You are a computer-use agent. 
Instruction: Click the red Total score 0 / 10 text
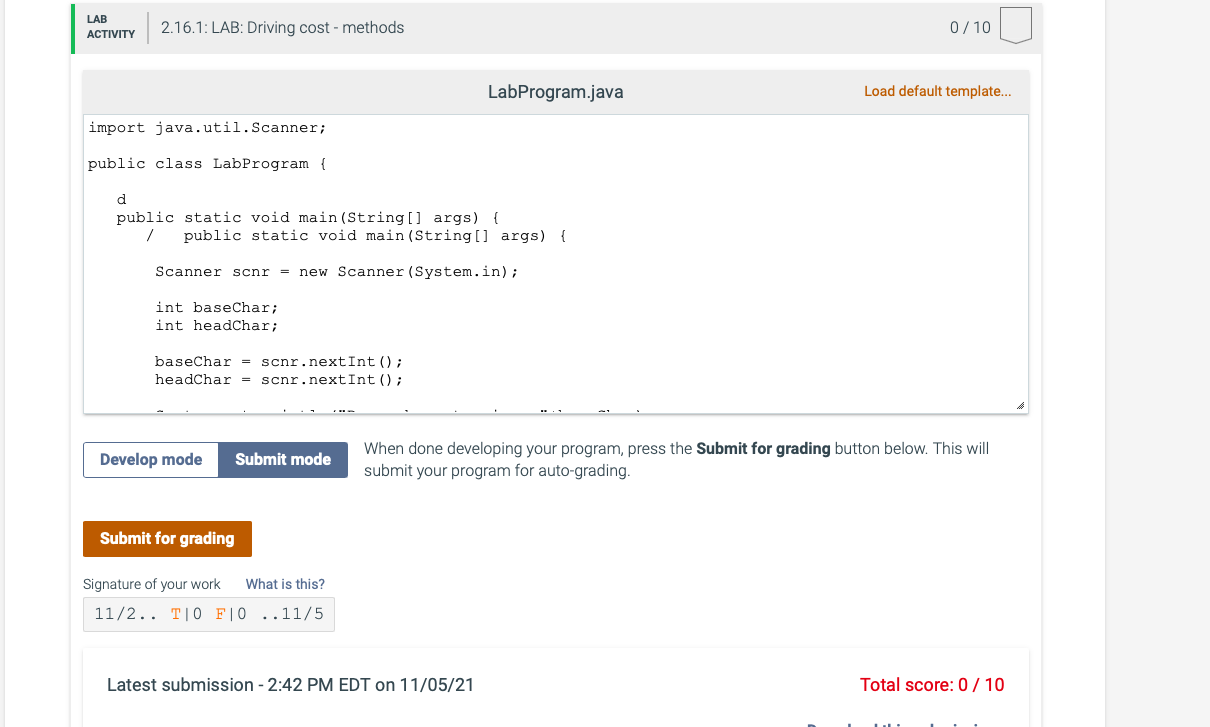click(x=932, y=685)
